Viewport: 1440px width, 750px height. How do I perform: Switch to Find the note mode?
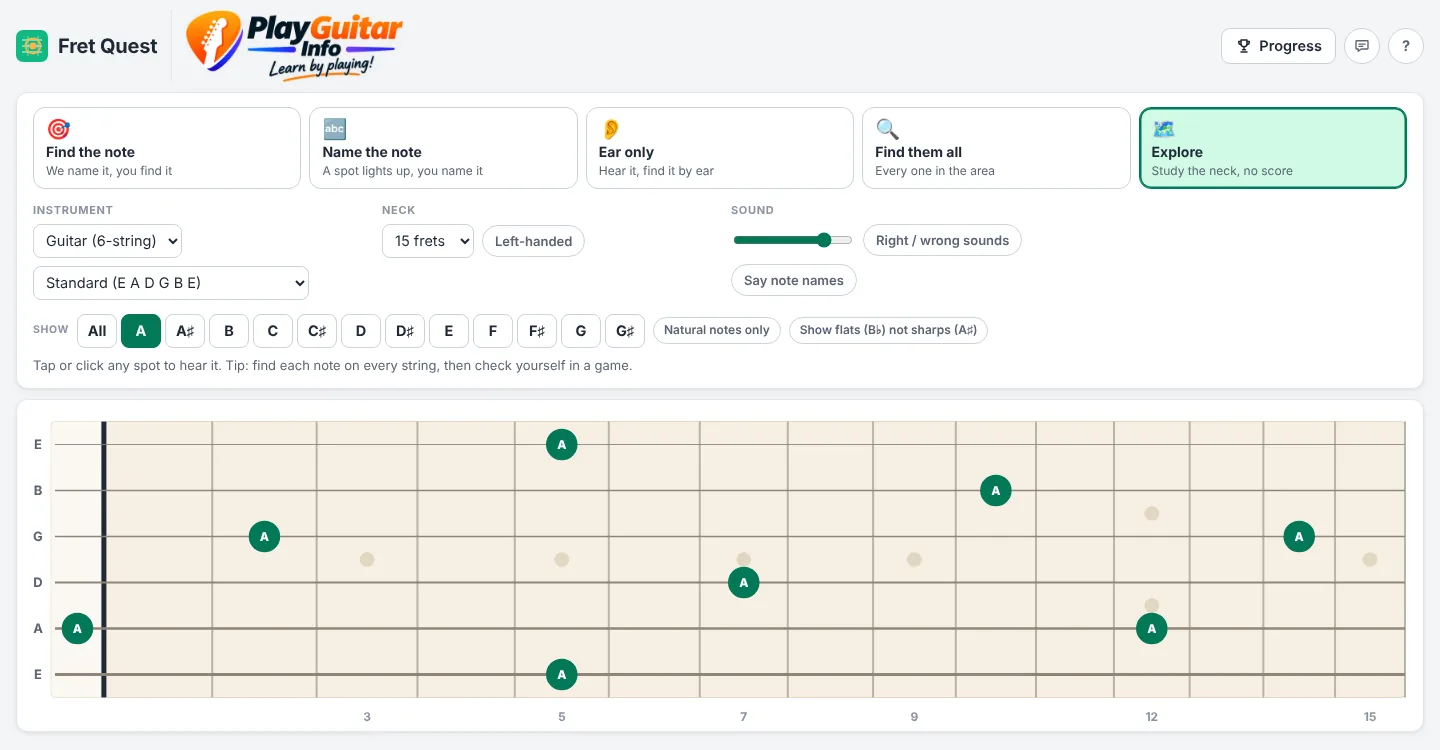pos(167,148)
